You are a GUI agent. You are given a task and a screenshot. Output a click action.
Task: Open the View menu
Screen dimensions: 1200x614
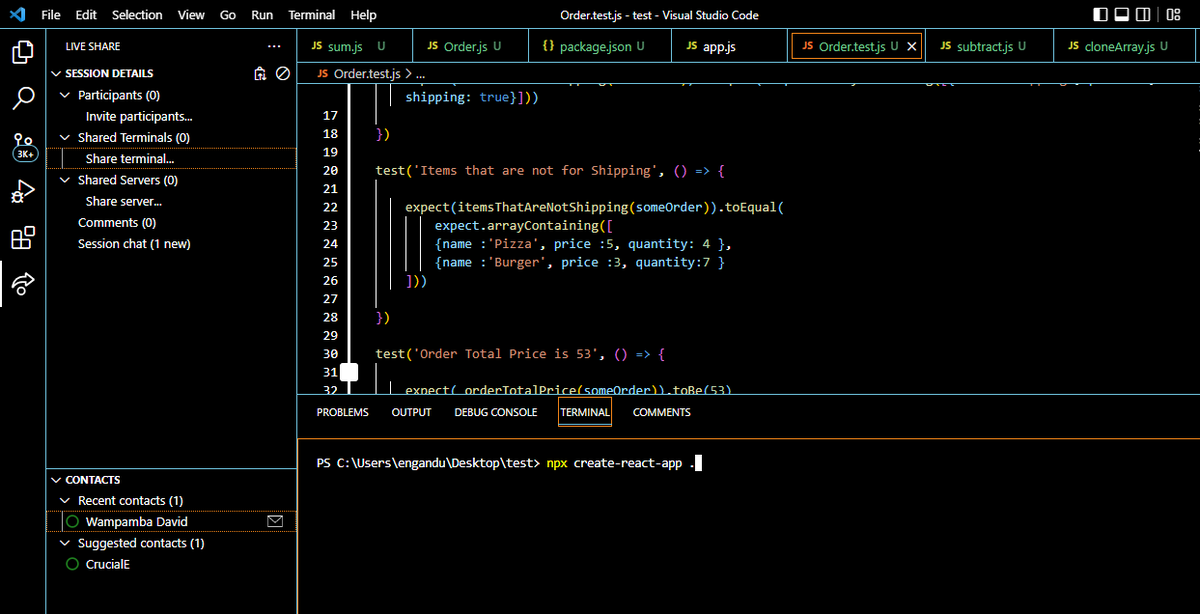[x=191, y=15]
